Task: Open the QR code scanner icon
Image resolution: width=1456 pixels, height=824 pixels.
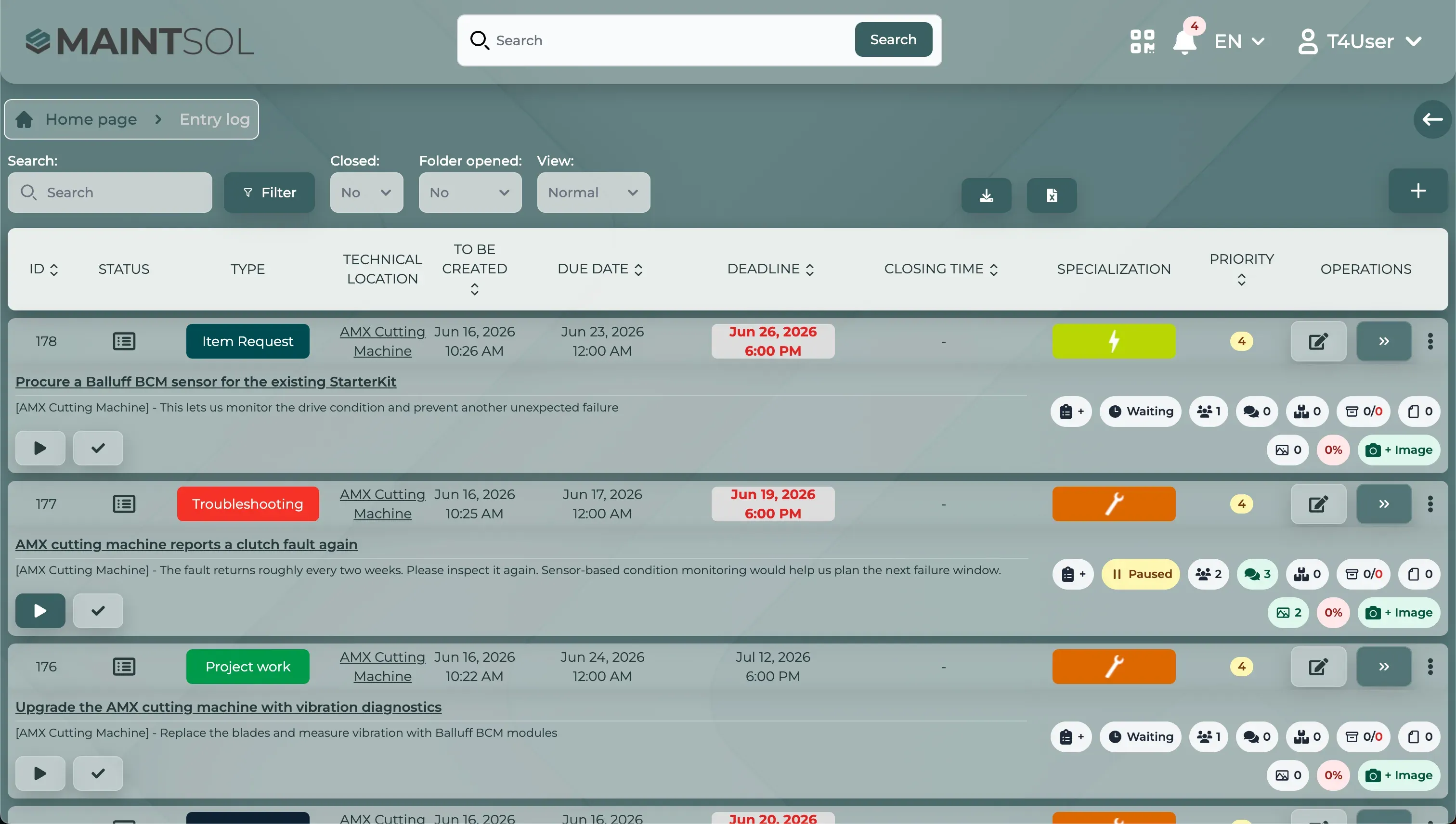Action: (x=1142, y=41)
